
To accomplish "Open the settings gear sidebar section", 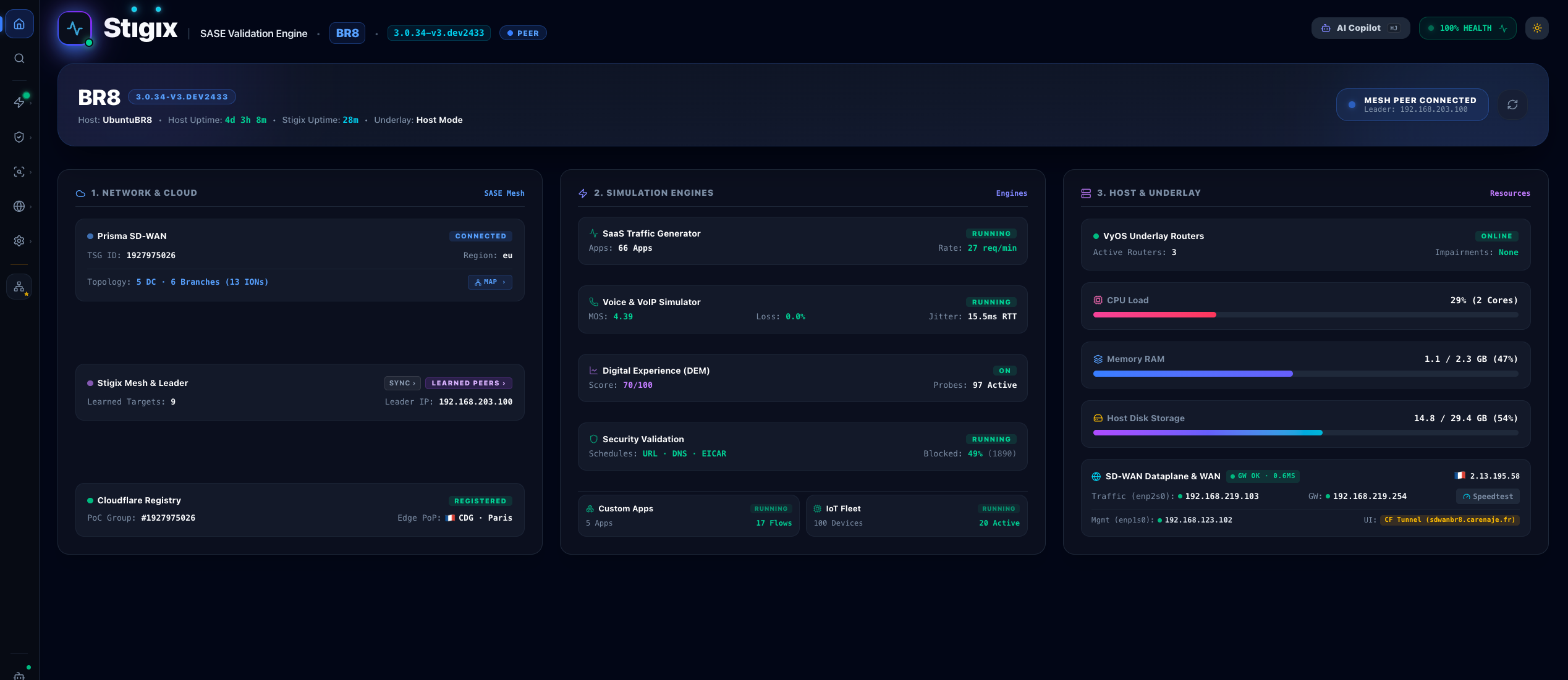I will pos(19,241).
